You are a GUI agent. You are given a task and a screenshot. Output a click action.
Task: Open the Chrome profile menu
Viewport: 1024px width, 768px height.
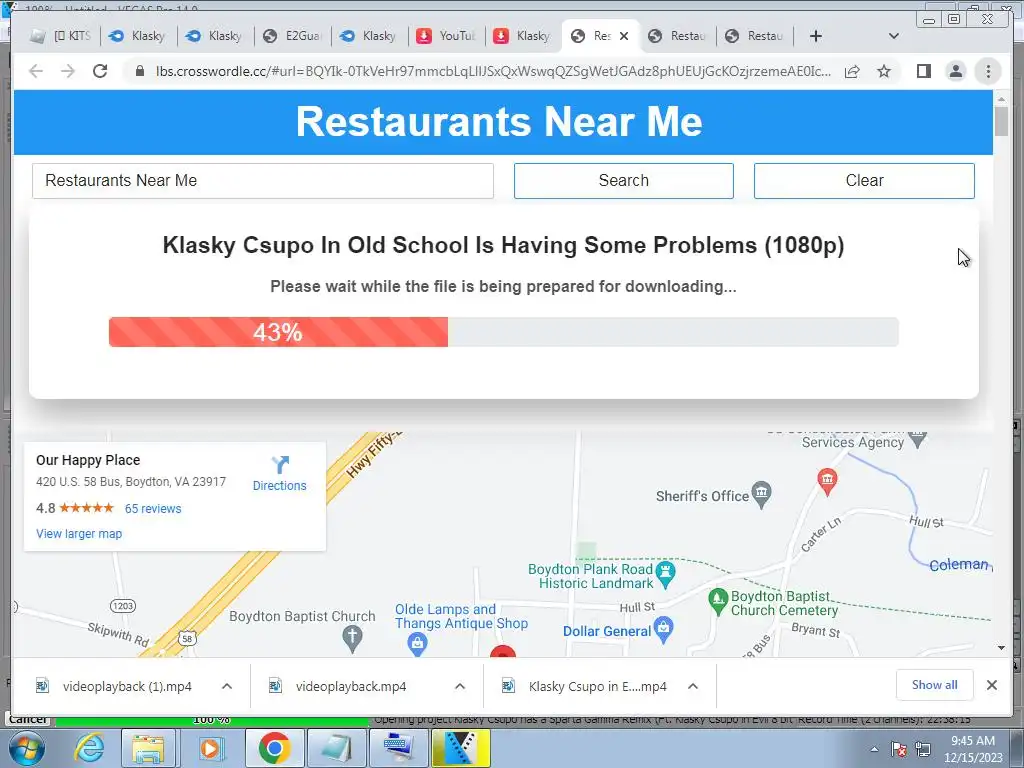click(955, 71)
